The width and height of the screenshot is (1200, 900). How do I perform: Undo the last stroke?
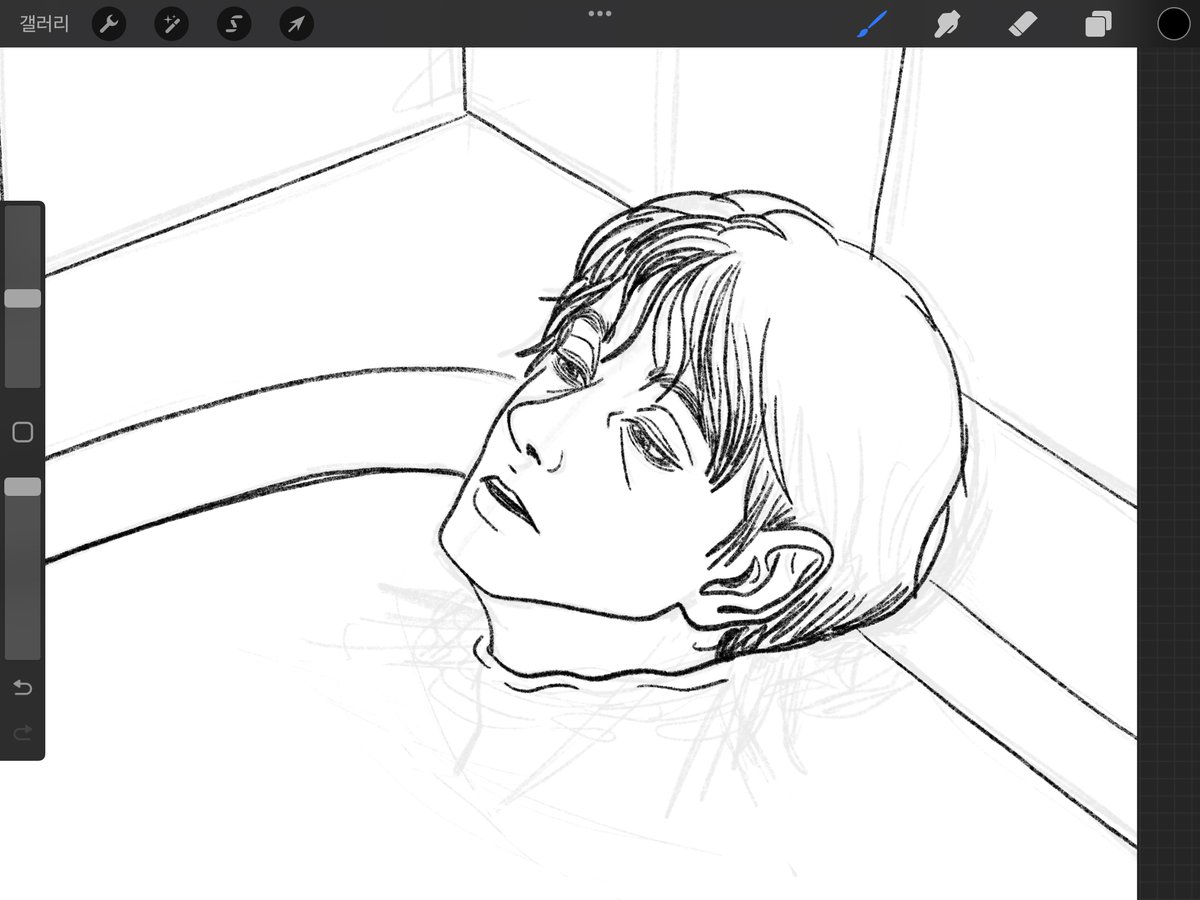(x=22, y=687)
